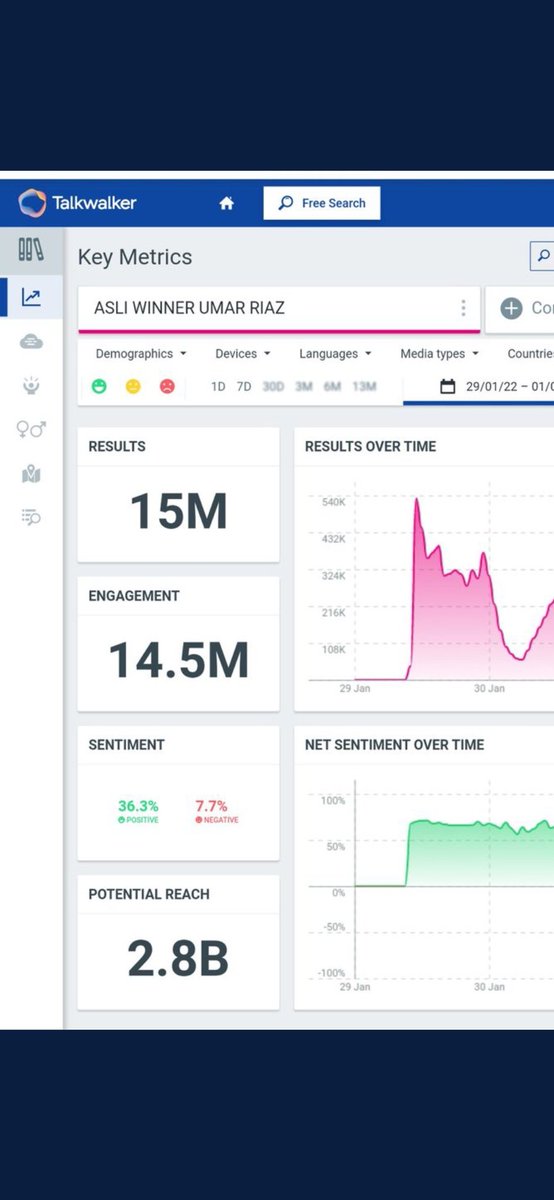Click the date range 29/01/22 text
The image size is (554, 1200).
494,386
